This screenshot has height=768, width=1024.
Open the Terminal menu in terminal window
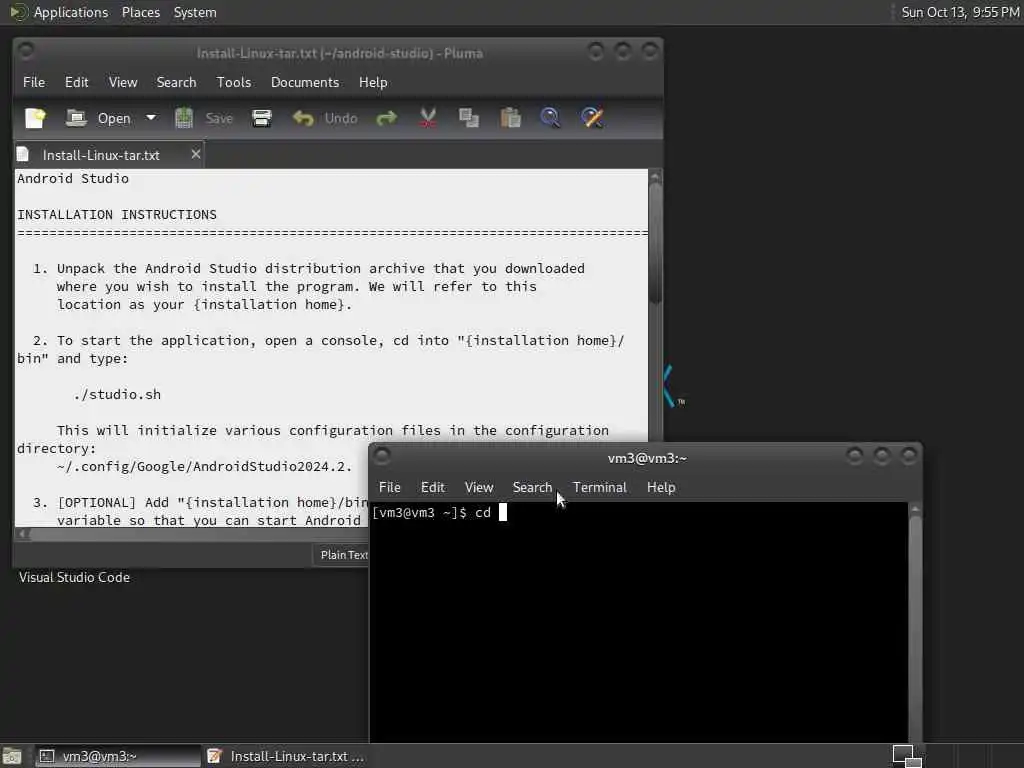pos(600,487)
